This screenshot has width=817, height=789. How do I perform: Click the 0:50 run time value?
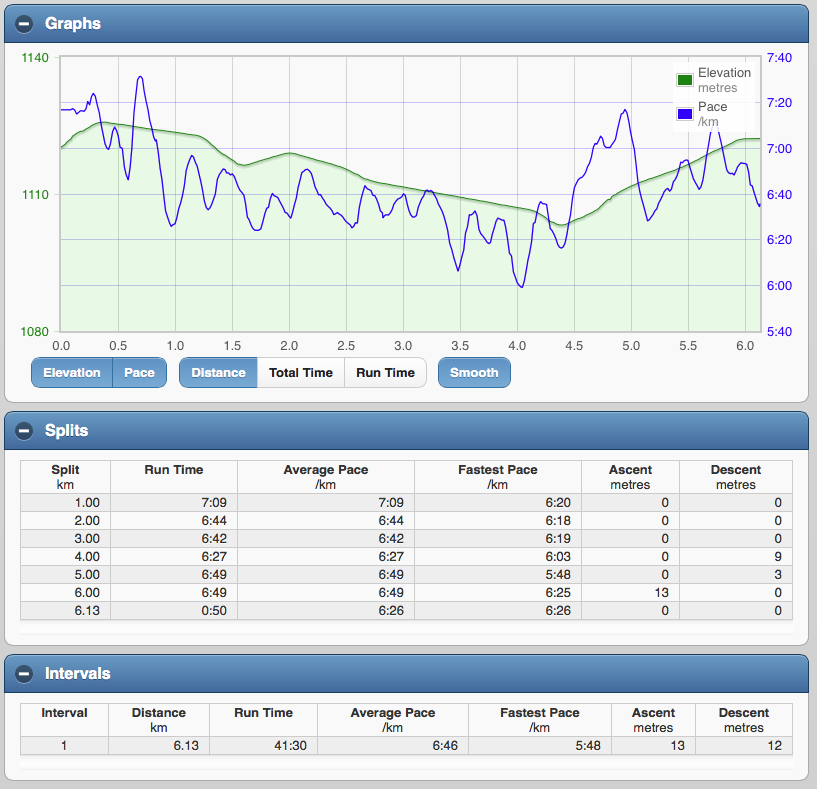click(214, 611)
